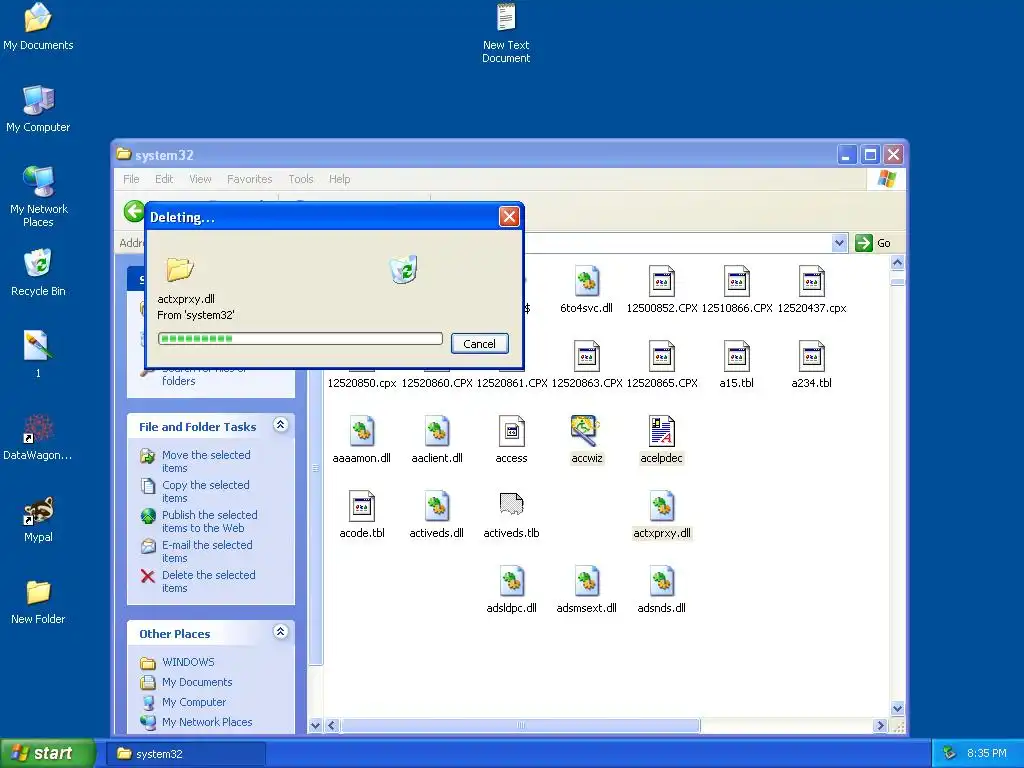The height and width of the screenshot is (768, 1024).
Task: Select the acode.tbl file
Action: (x=361, y=515)
